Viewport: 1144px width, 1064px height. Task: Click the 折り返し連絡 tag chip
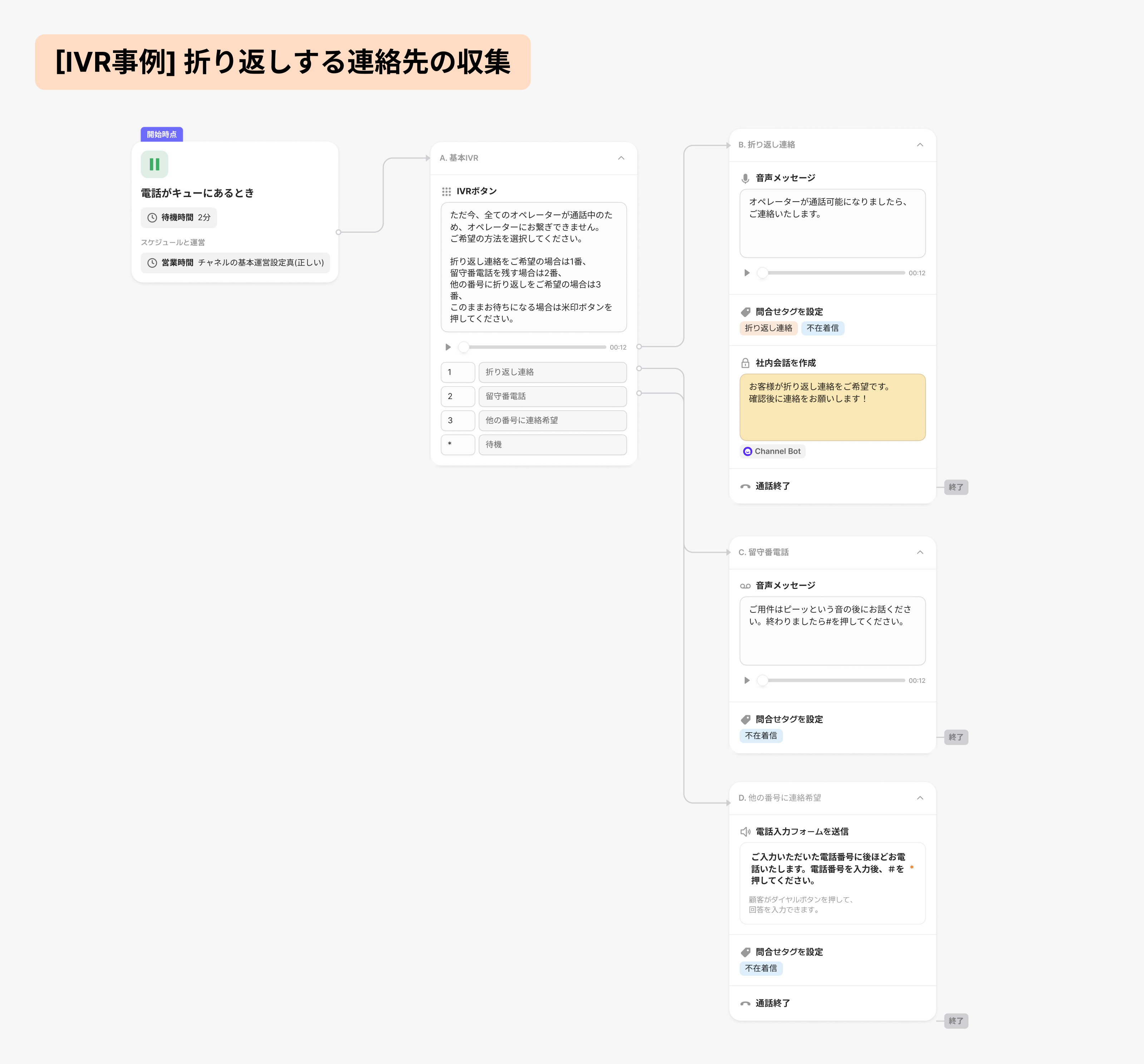pos(768,329)
